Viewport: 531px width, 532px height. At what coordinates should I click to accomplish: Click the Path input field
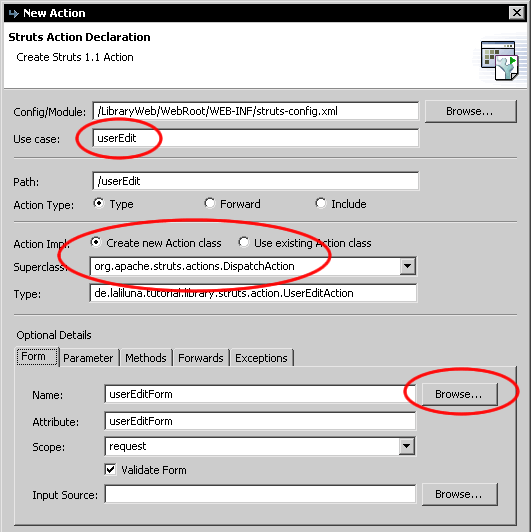click(255, 181)
